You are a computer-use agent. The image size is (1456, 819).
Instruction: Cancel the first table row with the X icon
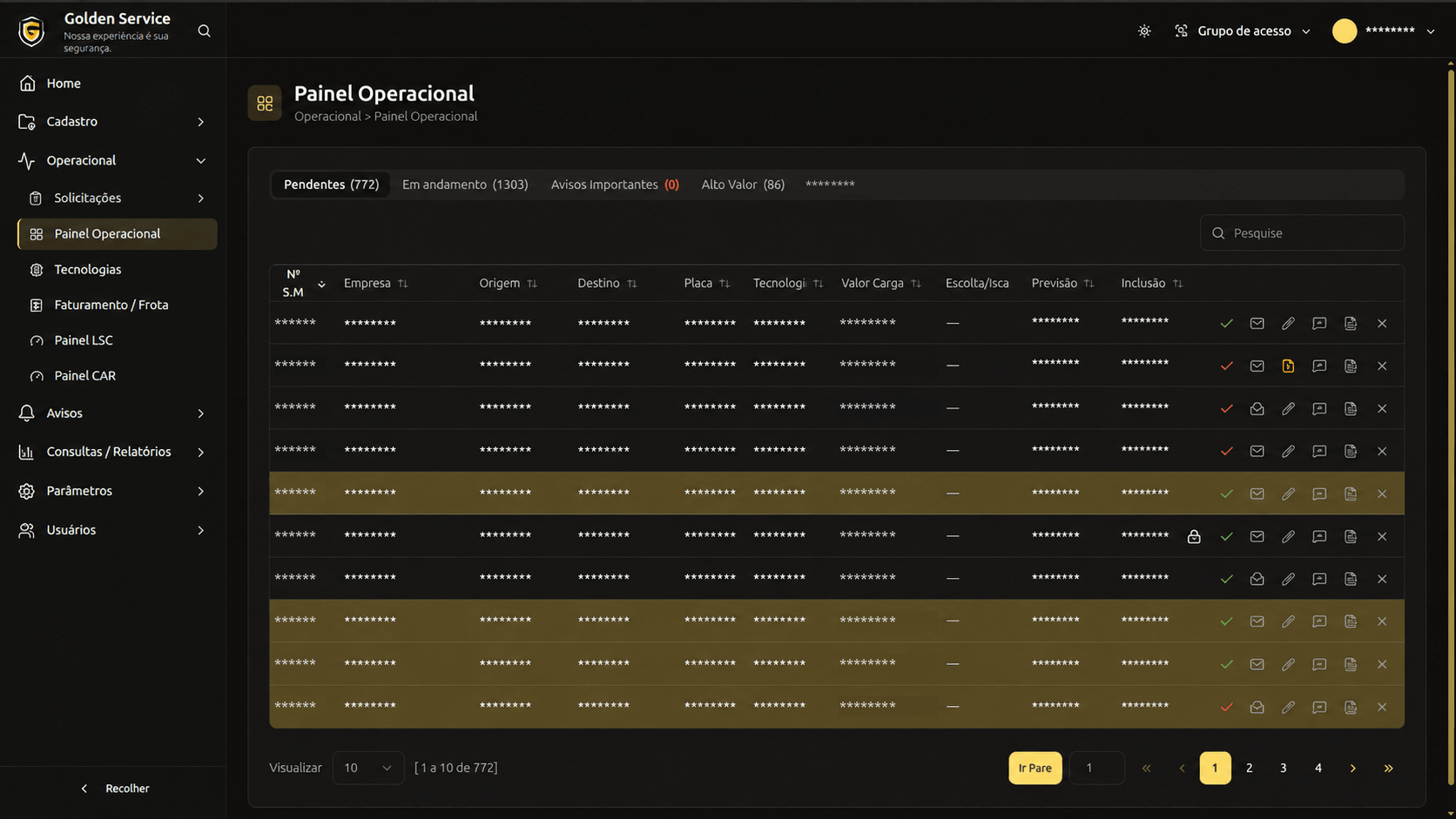coord(1382,324)
